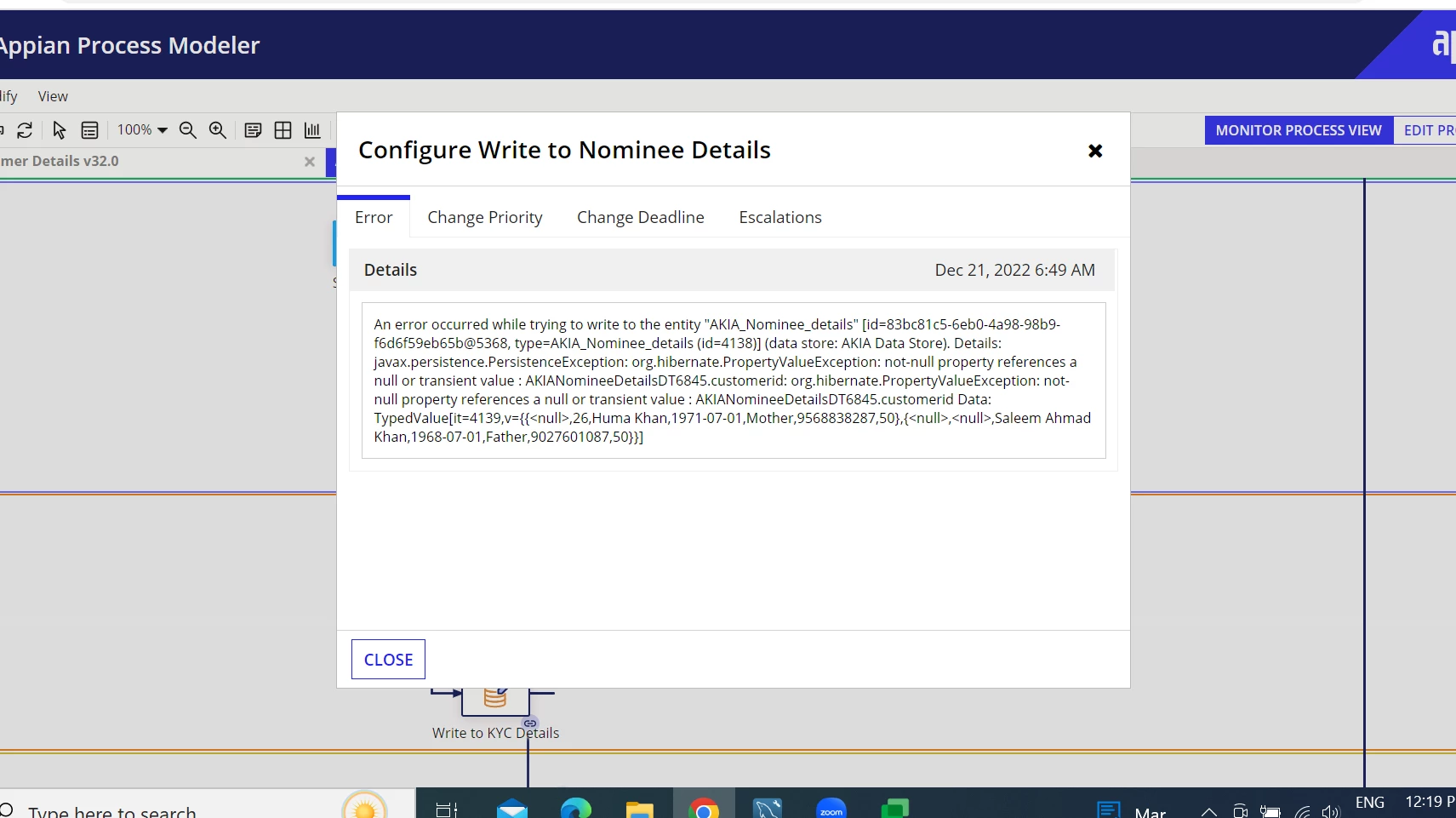This screenshot has height=818, width=1456.
Task: Click the Configure Write to Nominee Details title
Action: 564,150
